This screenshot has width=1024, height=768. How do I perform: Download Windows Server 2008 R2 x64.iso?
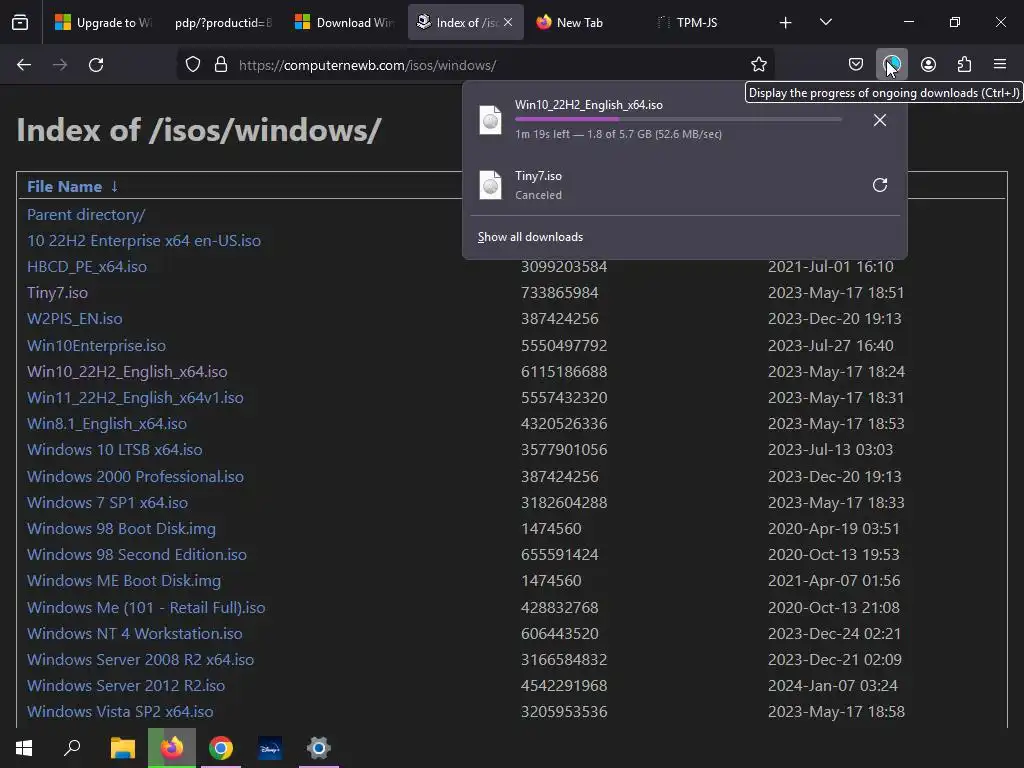tap(140, 660)
